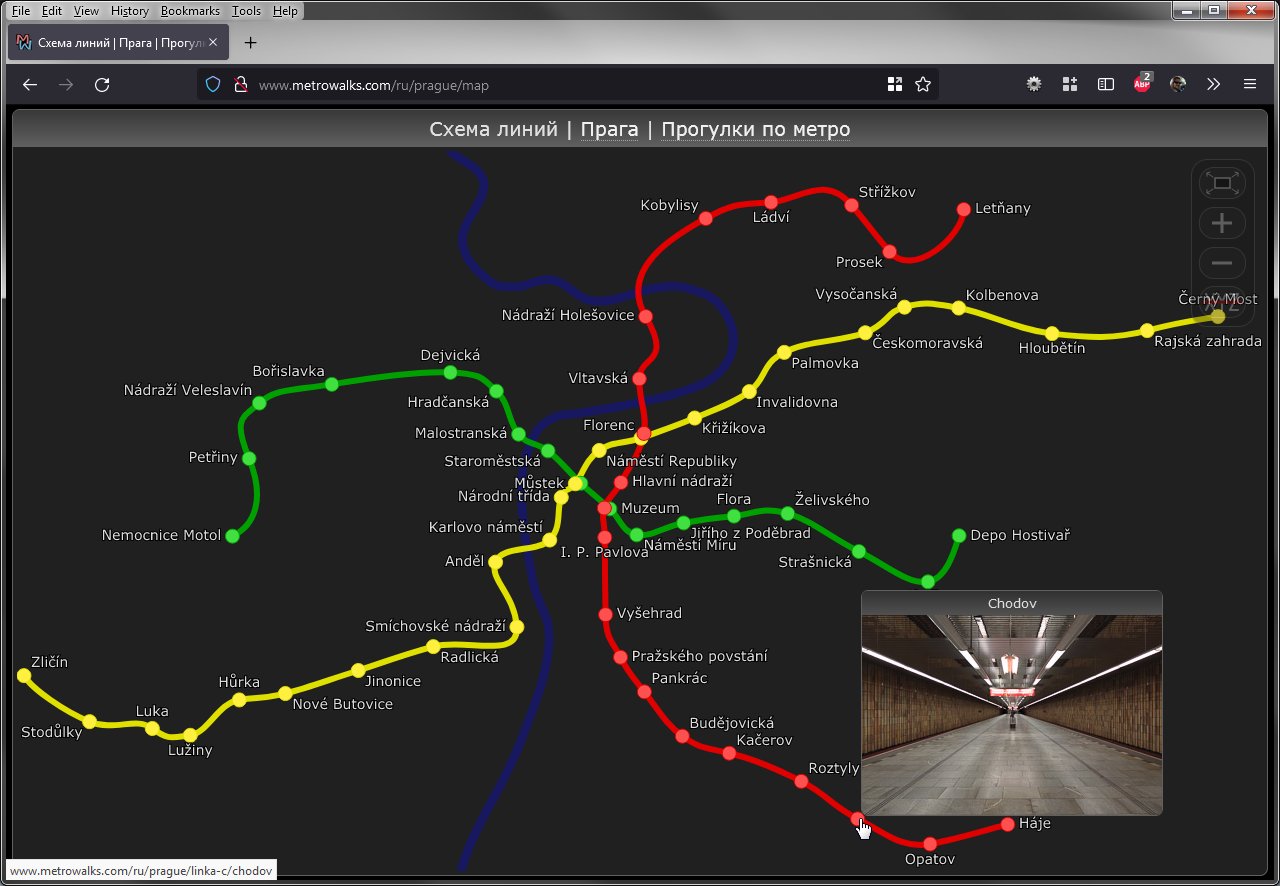
Task: Click the gear extension icon in toolbar
Action: point(1034,85)
